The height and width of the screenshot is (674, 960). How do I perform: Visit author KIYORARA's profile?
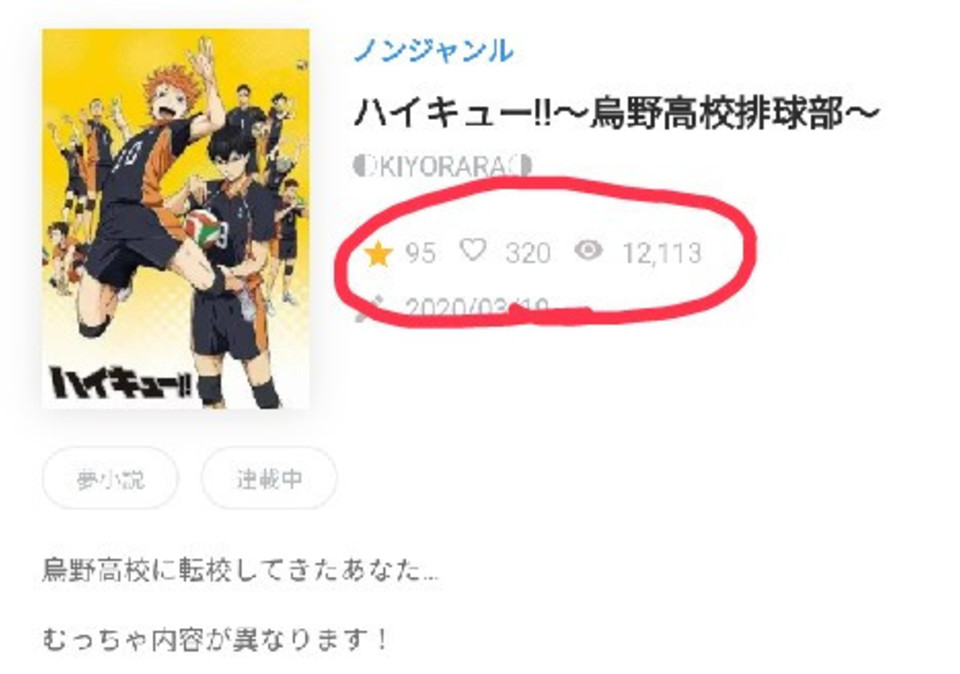click(443, 166)
